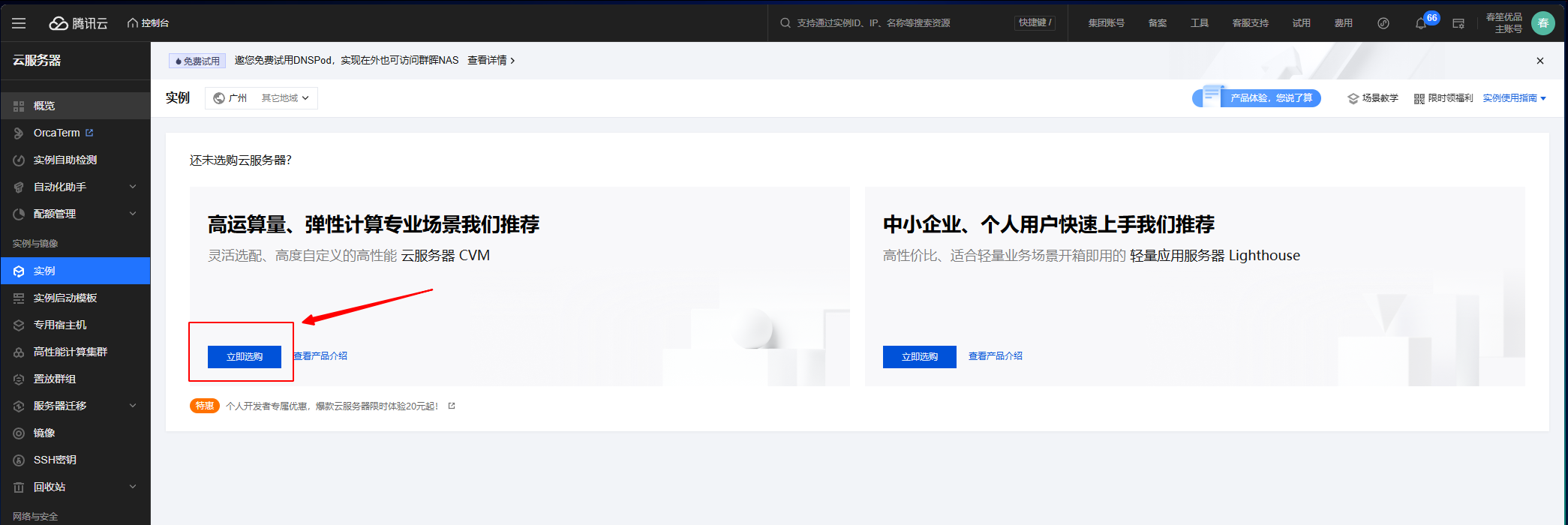The image size is (1568, 525).
Task: Expand the 实例使用指南 dropdown
Action: 1515,98
